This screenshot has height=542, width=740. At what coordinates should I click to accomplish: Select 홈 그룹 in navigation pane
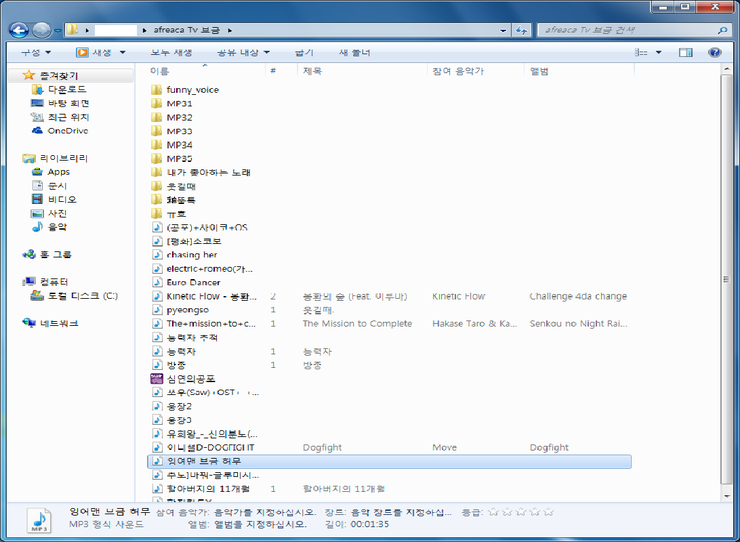(x=47, y=254)
